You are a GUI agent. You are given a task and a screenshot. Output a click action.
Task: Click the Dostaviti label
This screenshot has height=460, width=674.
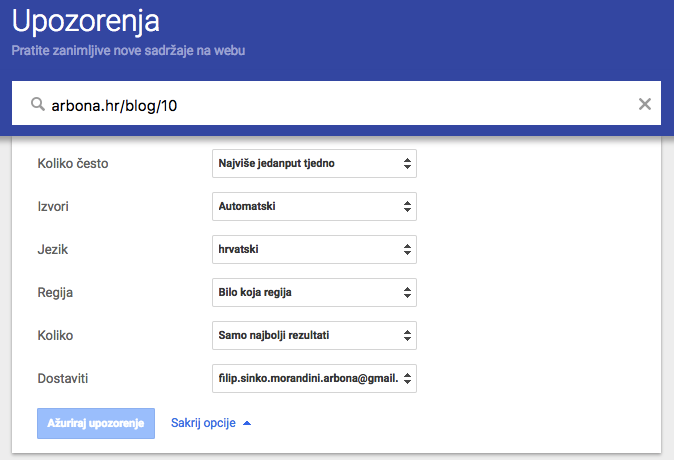63,378
